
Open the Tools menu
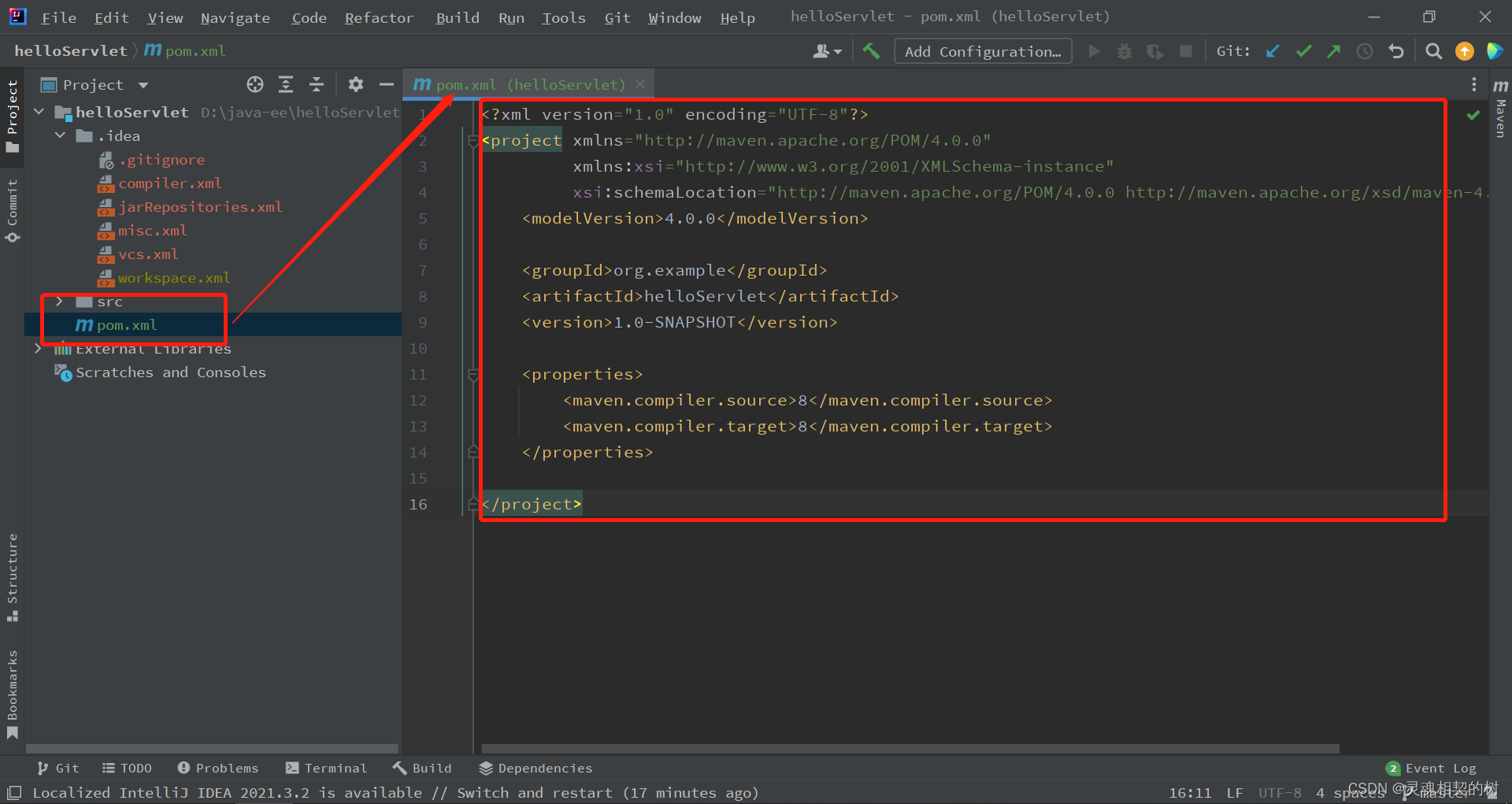pyautogui.click(x=564, y=17)
